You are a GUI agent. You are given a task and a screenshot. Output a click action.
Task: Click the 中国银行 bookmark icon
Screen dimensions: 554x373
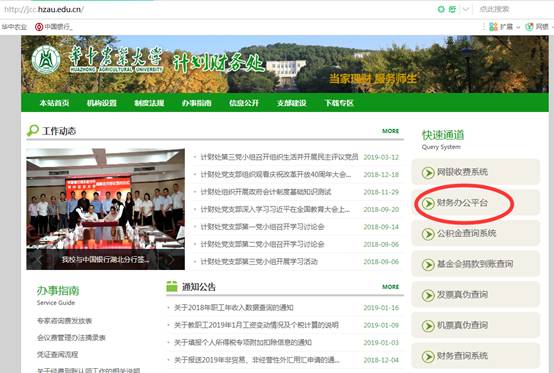point(39,27)
